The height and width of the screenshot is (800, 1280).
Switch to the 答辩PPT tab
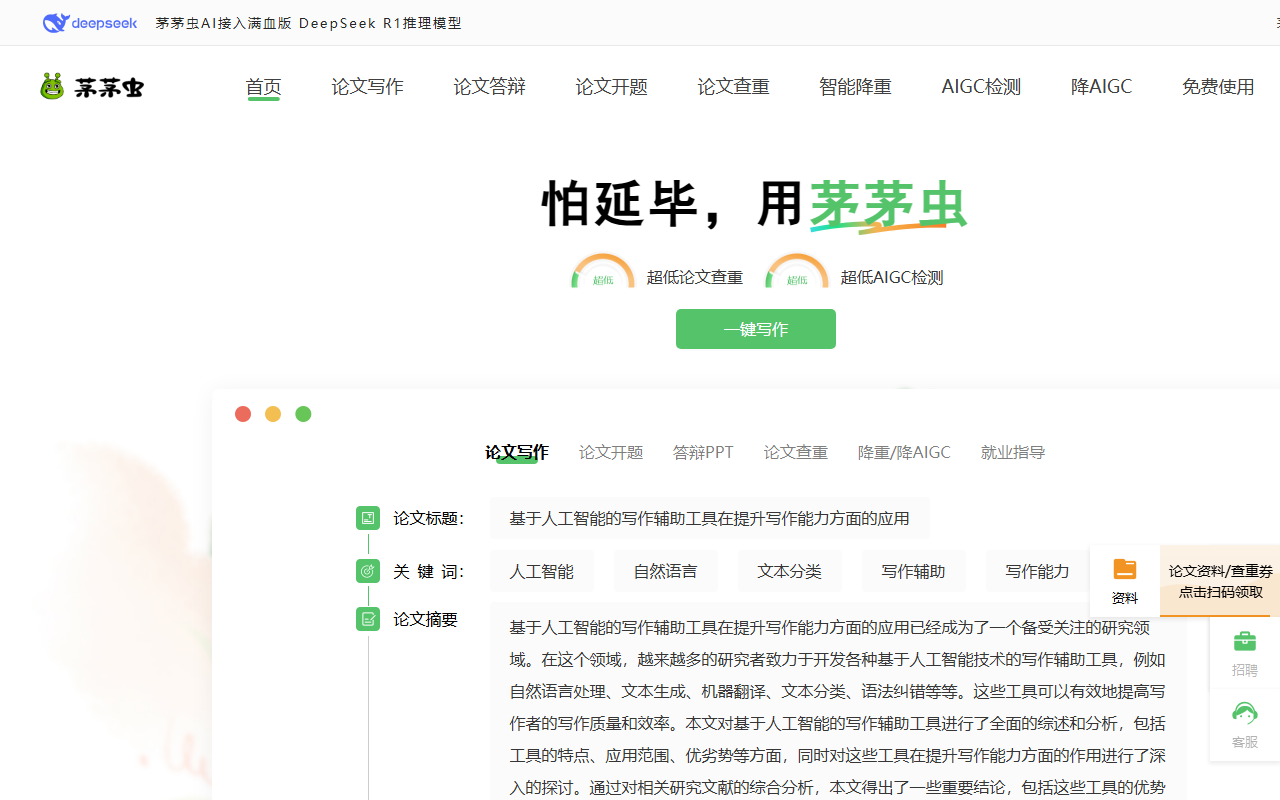point(703,452)
